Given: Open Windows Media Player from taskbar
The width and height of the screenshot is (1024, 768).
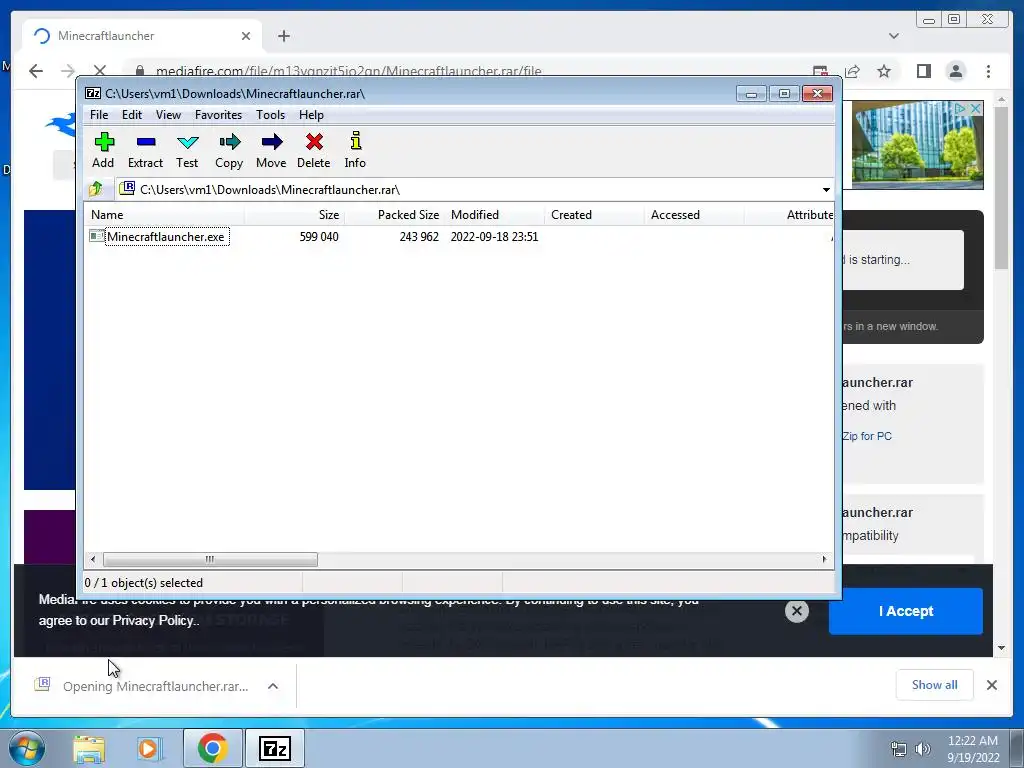Looking at the screenshot, I should [x=149, y=748].
